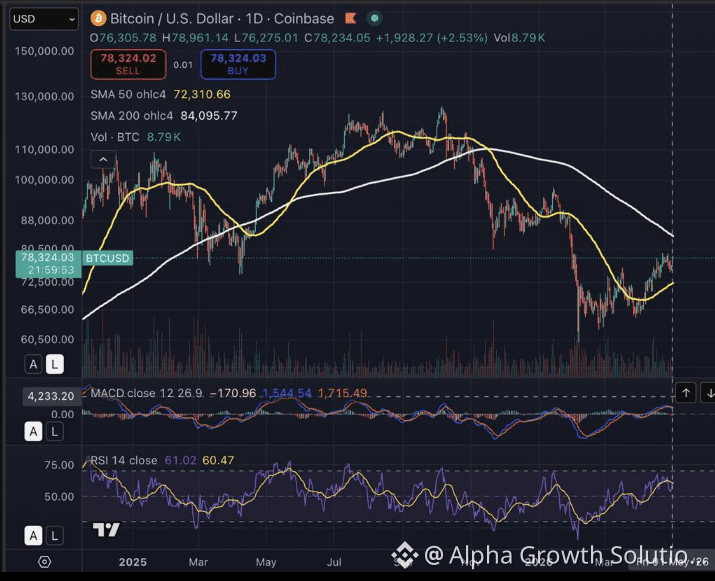This screenshot has width=715, height=581.
Task: Click the TradingView logo icon
Action: (106, 529)
